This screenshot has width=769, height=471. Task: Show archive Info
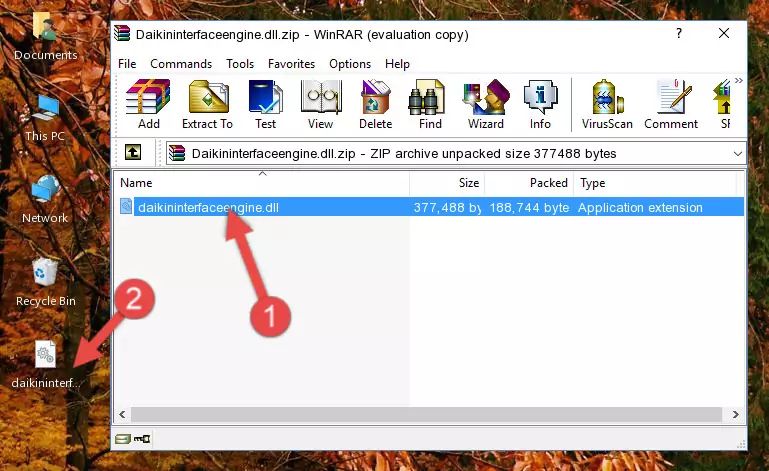pyautogui.click(x=540, y=105)
